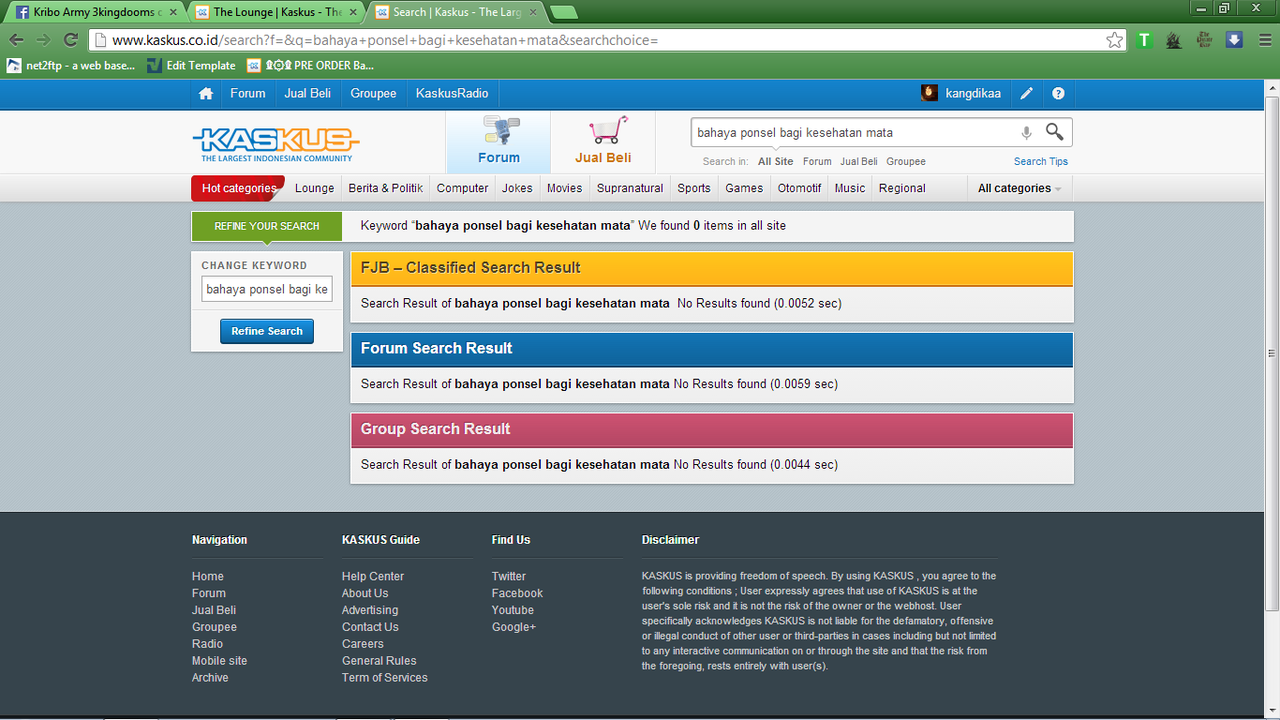Screen dimensions: 1280x720
Task: Open Supranatural category
Action: [x=630, y=188]
